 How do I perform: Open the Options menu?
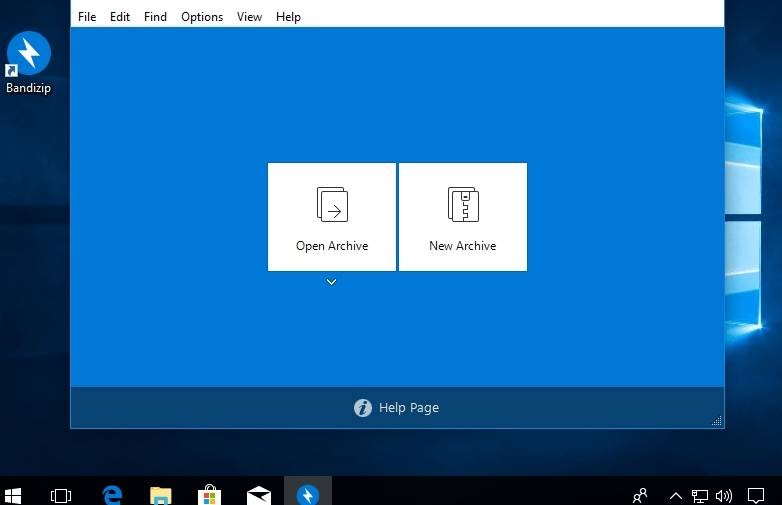(x=202, y=17)
